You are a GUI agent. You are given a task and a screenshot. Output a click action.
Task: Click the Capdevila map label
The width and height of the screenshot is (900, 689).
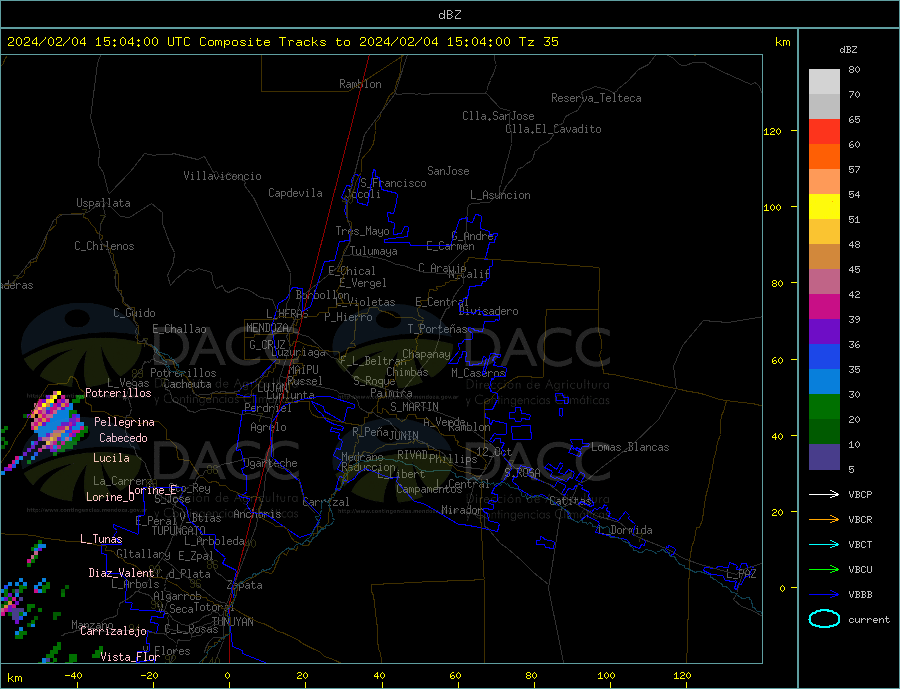pos(296,193)
